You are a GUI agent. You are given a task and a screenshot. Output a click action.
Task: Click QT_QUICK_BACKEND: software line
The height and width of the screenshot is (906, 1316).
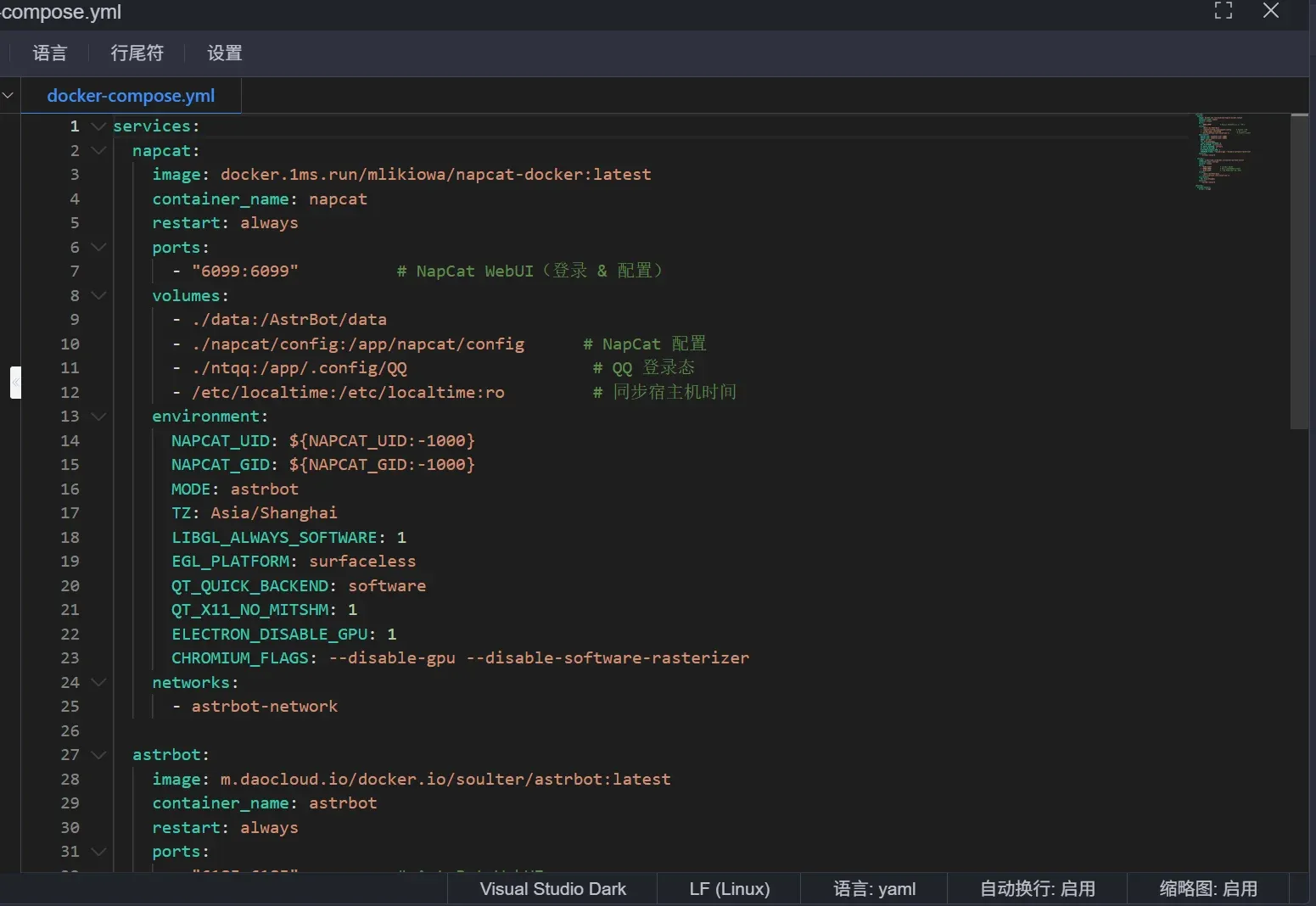(x=299, y=586)
